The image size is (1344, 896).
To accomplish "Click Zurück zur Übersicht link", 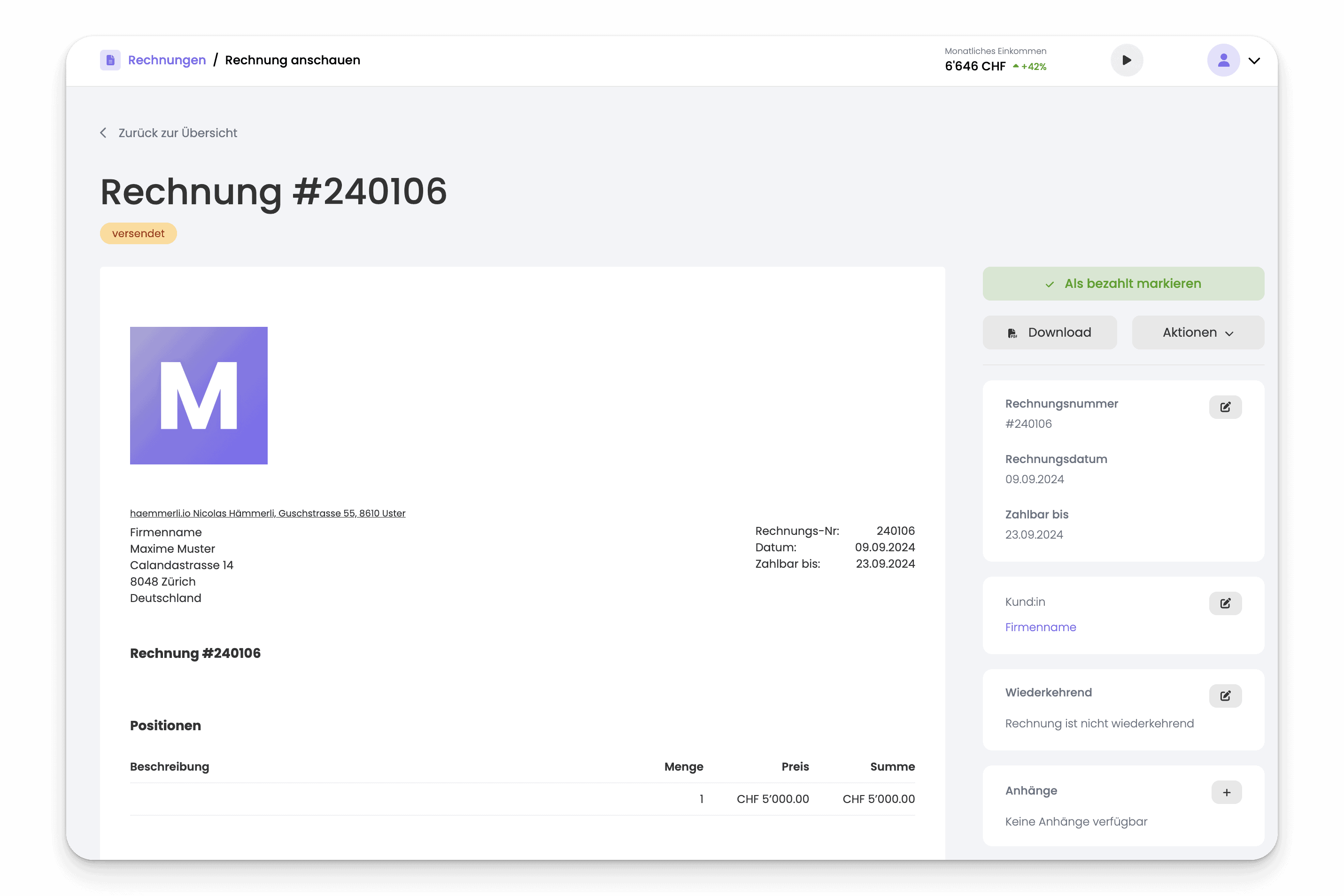I will pyautogui.click(x=177, y=132).
